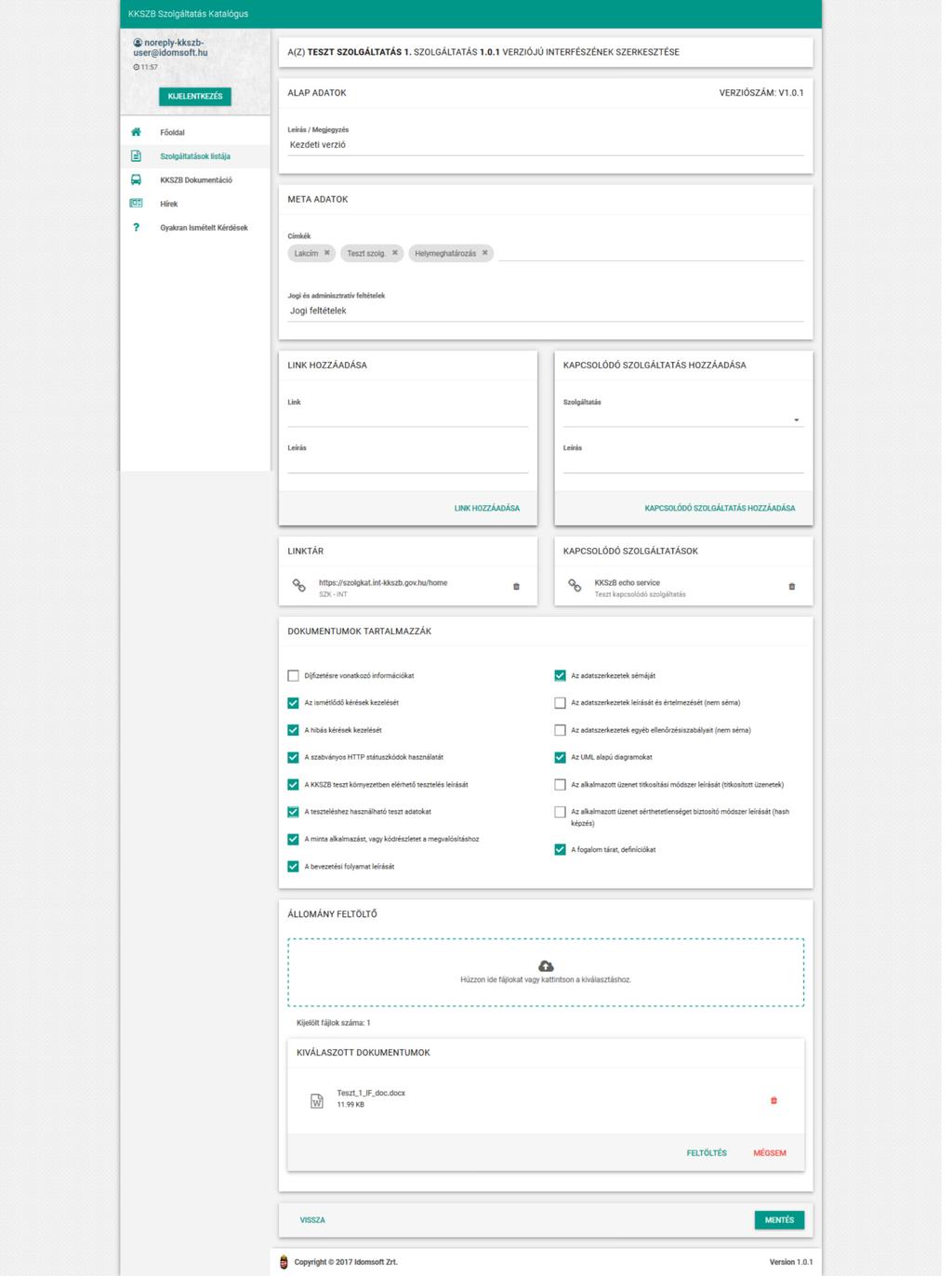Delete Teszt_1_IF_doc.docx with red trash icon
952x1276 pixels.
(x=773, y=1100)
